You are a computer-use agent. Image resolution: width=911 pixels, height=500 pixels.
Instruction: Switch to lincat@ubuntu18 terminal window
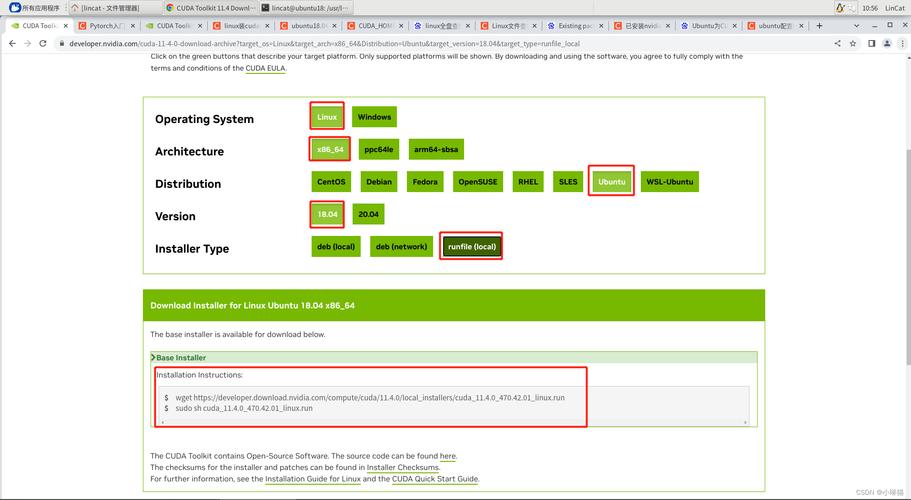(305, 8)
